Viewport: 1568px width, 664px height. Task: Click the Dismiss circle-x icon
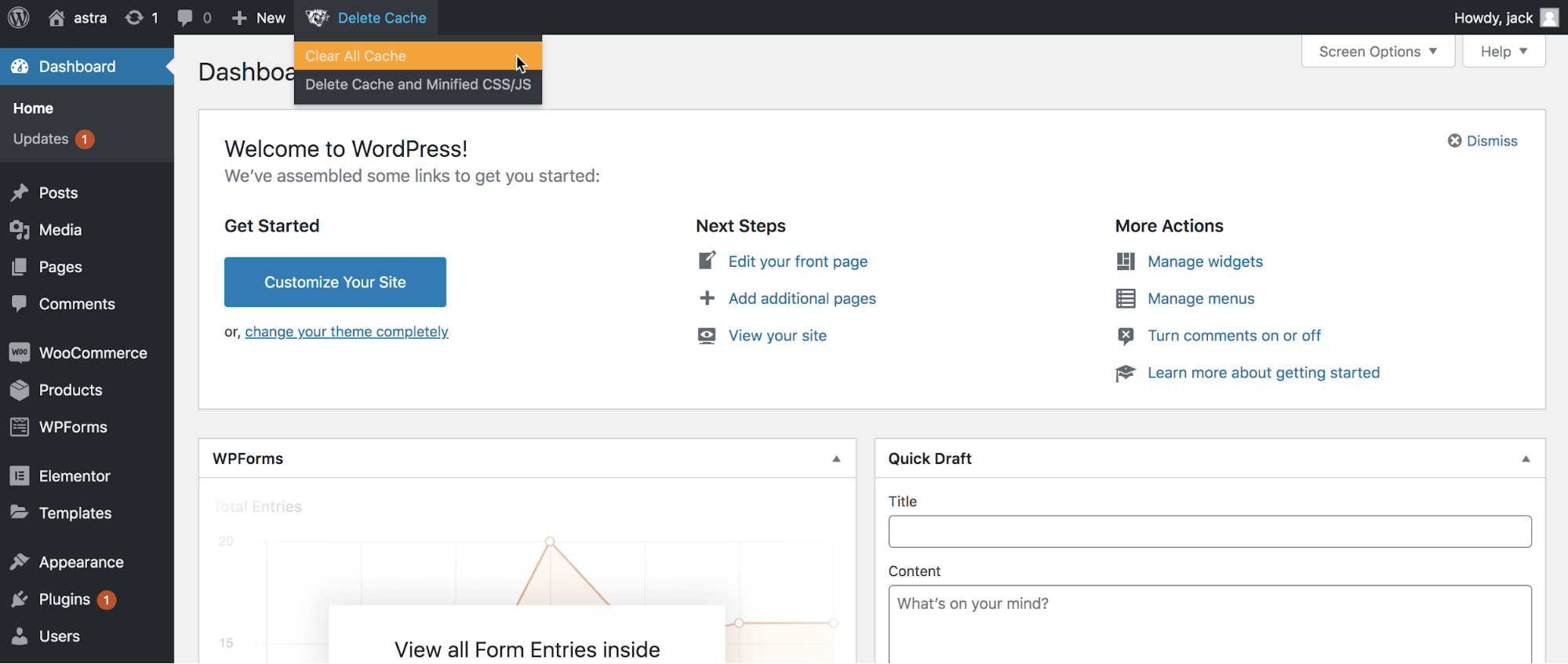pyautogui.click(x=1454, y=140)
